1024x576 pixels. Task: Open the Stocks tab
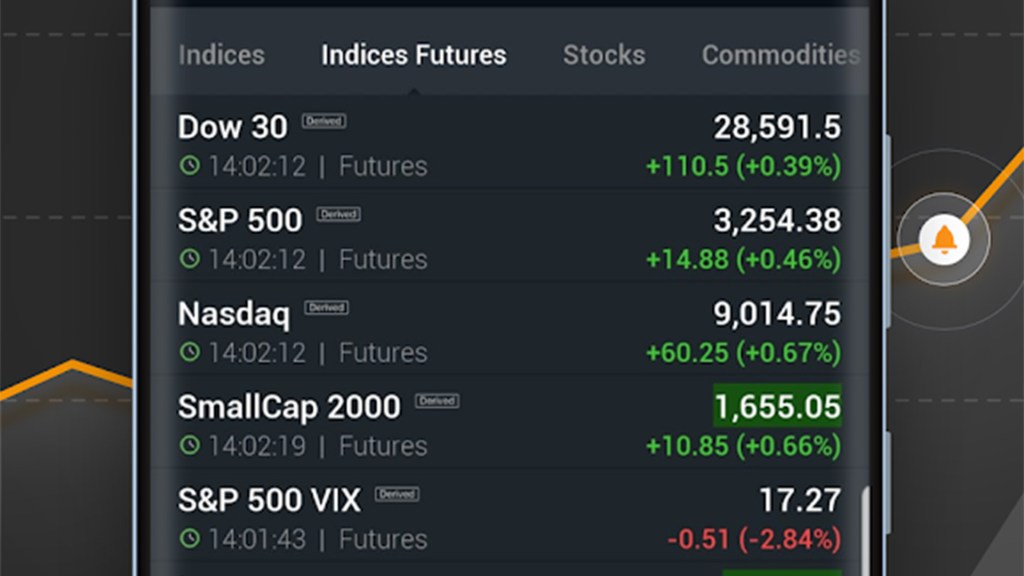604,55
